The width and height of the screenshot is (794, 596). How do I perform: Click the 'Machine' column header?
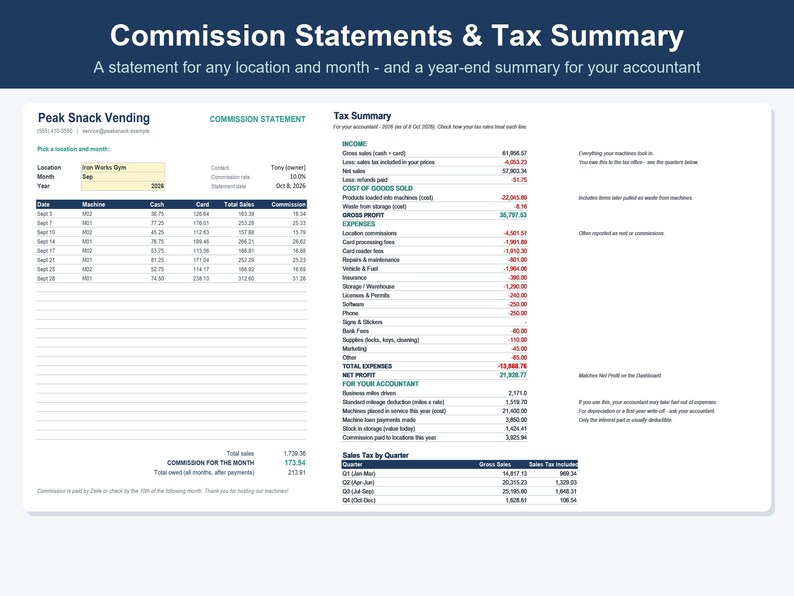[94, 205]
